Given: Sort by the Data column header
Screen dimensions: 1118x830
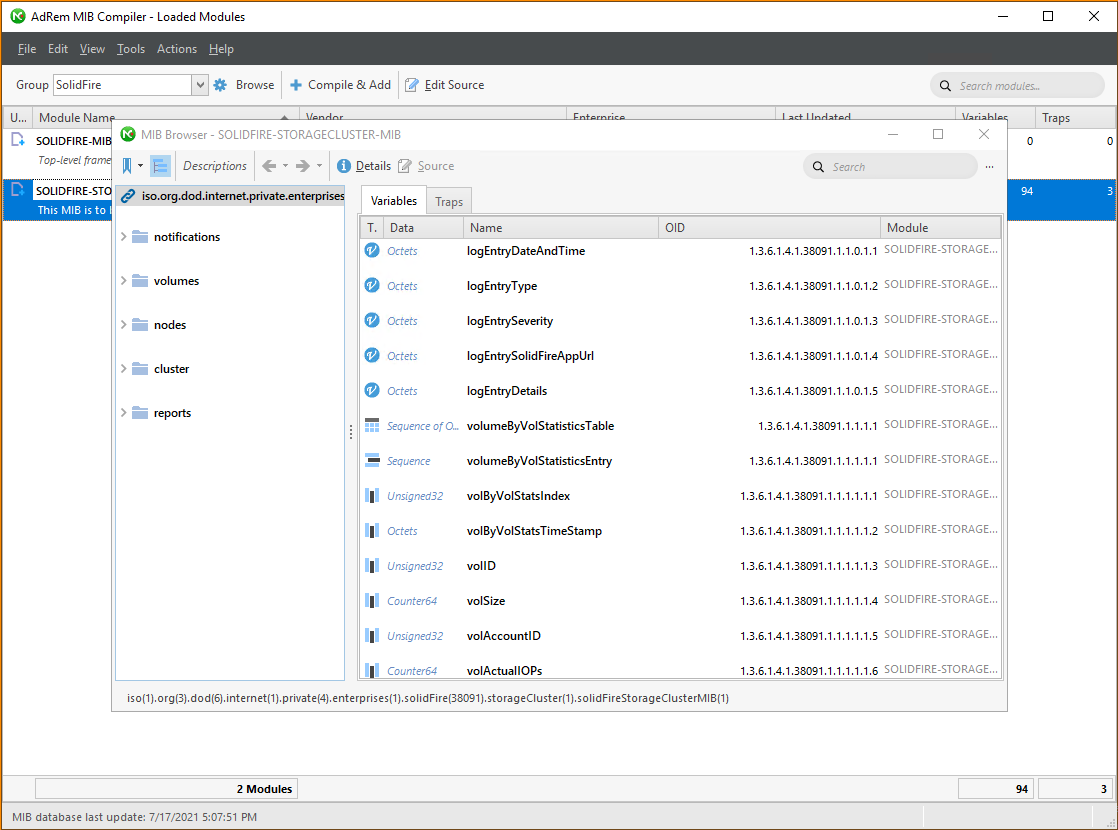Looking at the screenshot, I should coord(424,228).
